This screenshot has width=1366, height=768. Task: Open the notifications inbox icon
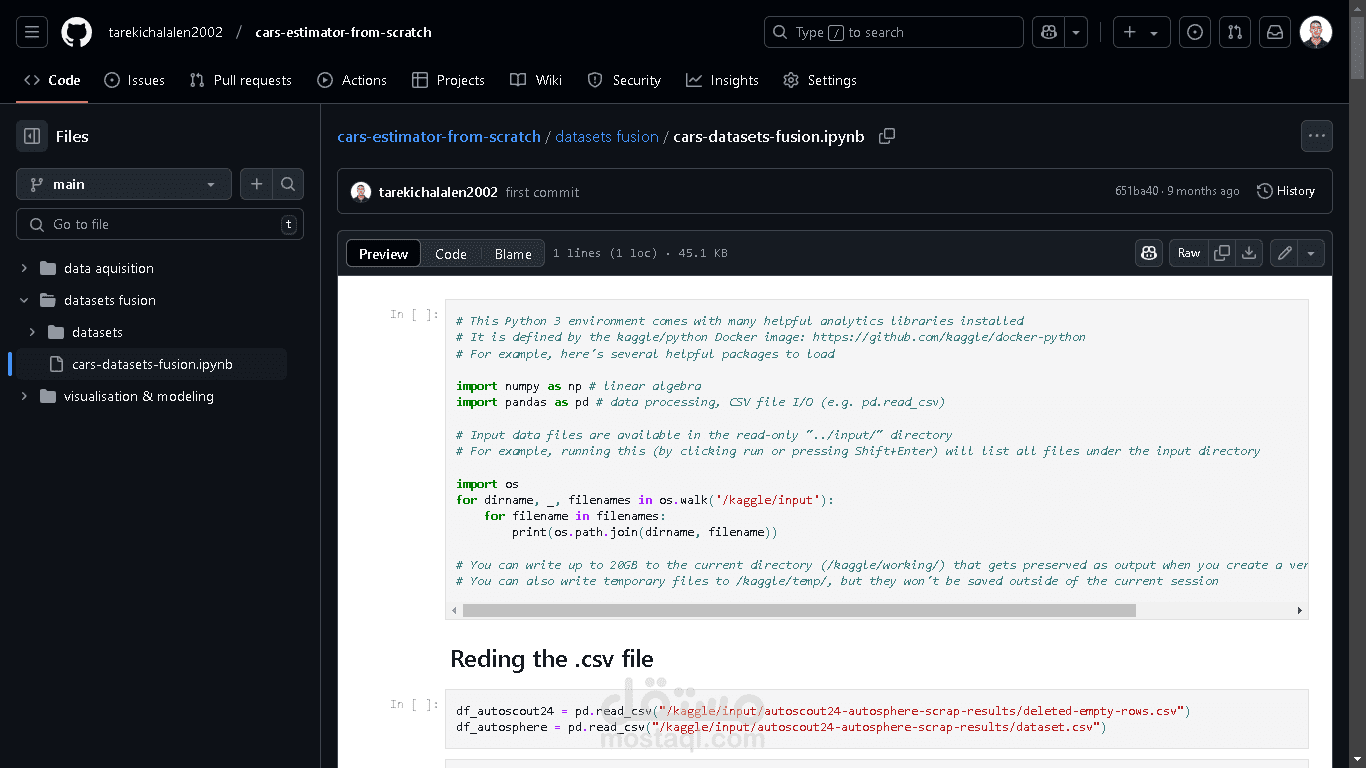point(1275,32)
